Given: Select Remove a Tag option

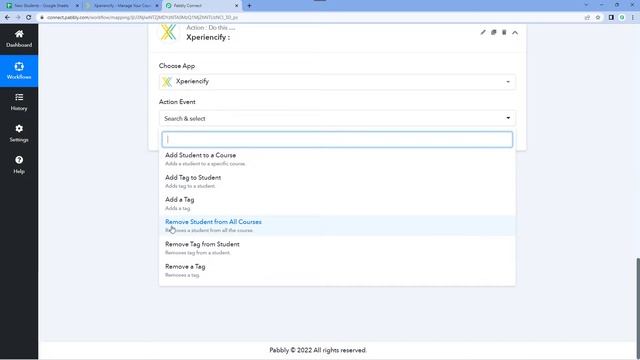Looking at the screenshot, I should (x=337, y=270).
